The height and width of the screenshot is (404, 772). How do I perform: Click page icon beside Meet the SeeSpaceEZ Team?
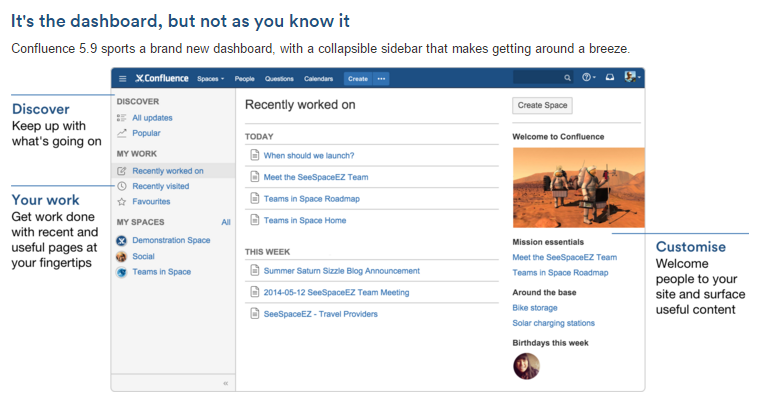[x=255, y=177]
